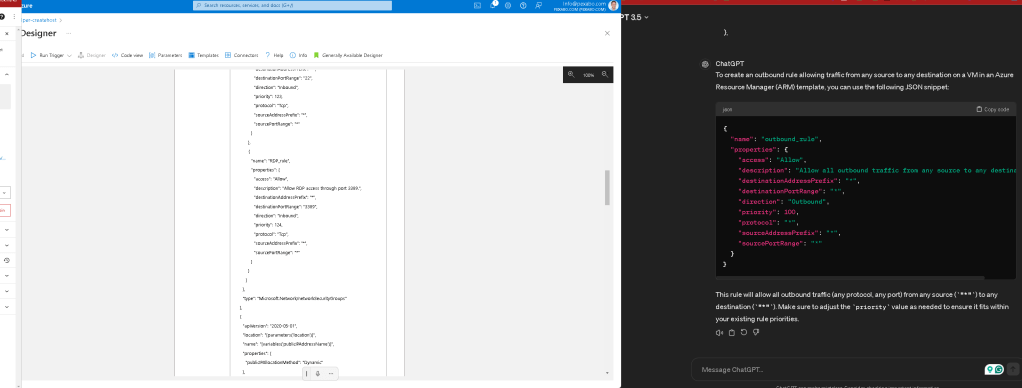Click Run Trigger in designer toolbar

coord(48,55)
